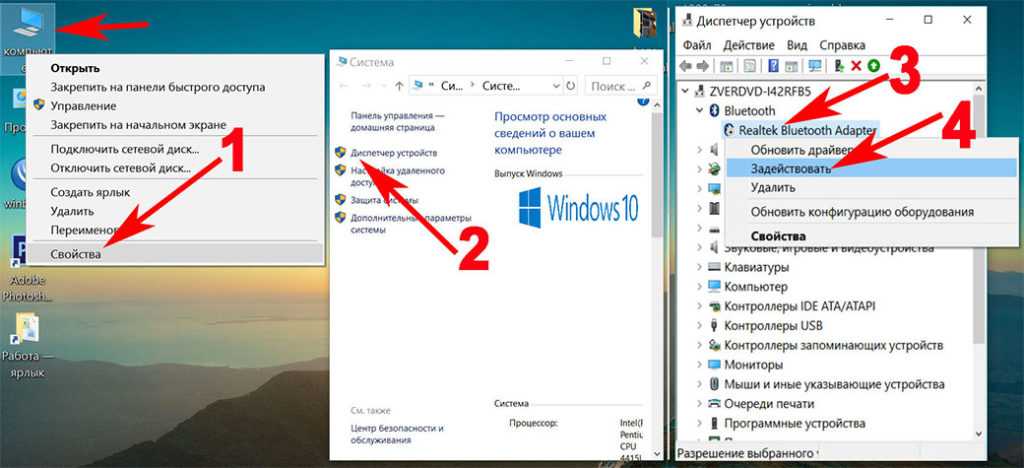Image resolution: width=1024 pixels, height=468 pixels.
Task: Click the blue help icon in Device Manager toolbar
Action: click(x=773, y=66)
